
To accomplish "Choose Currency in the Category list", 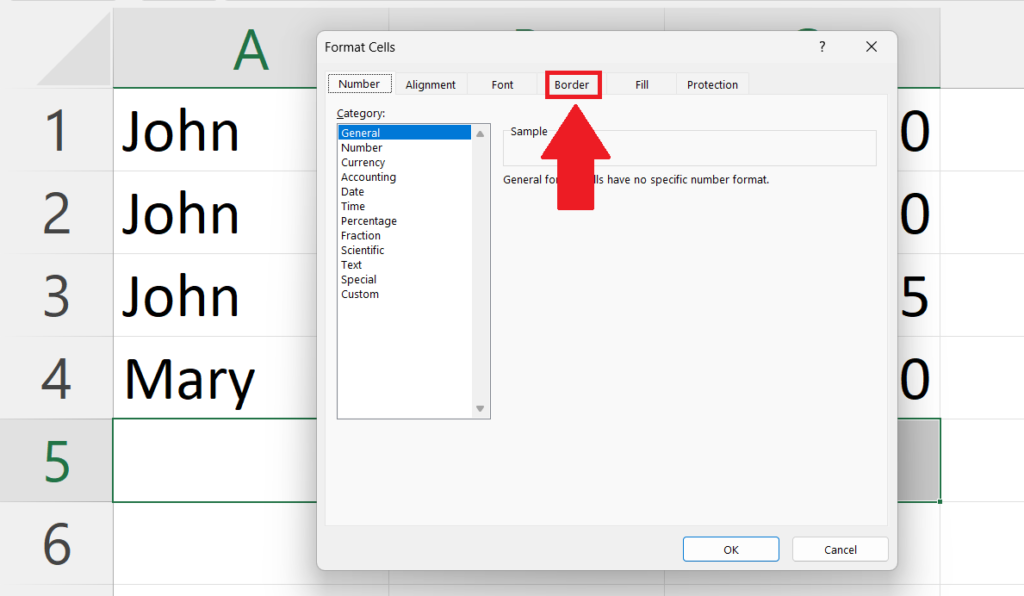I will 363,163.
